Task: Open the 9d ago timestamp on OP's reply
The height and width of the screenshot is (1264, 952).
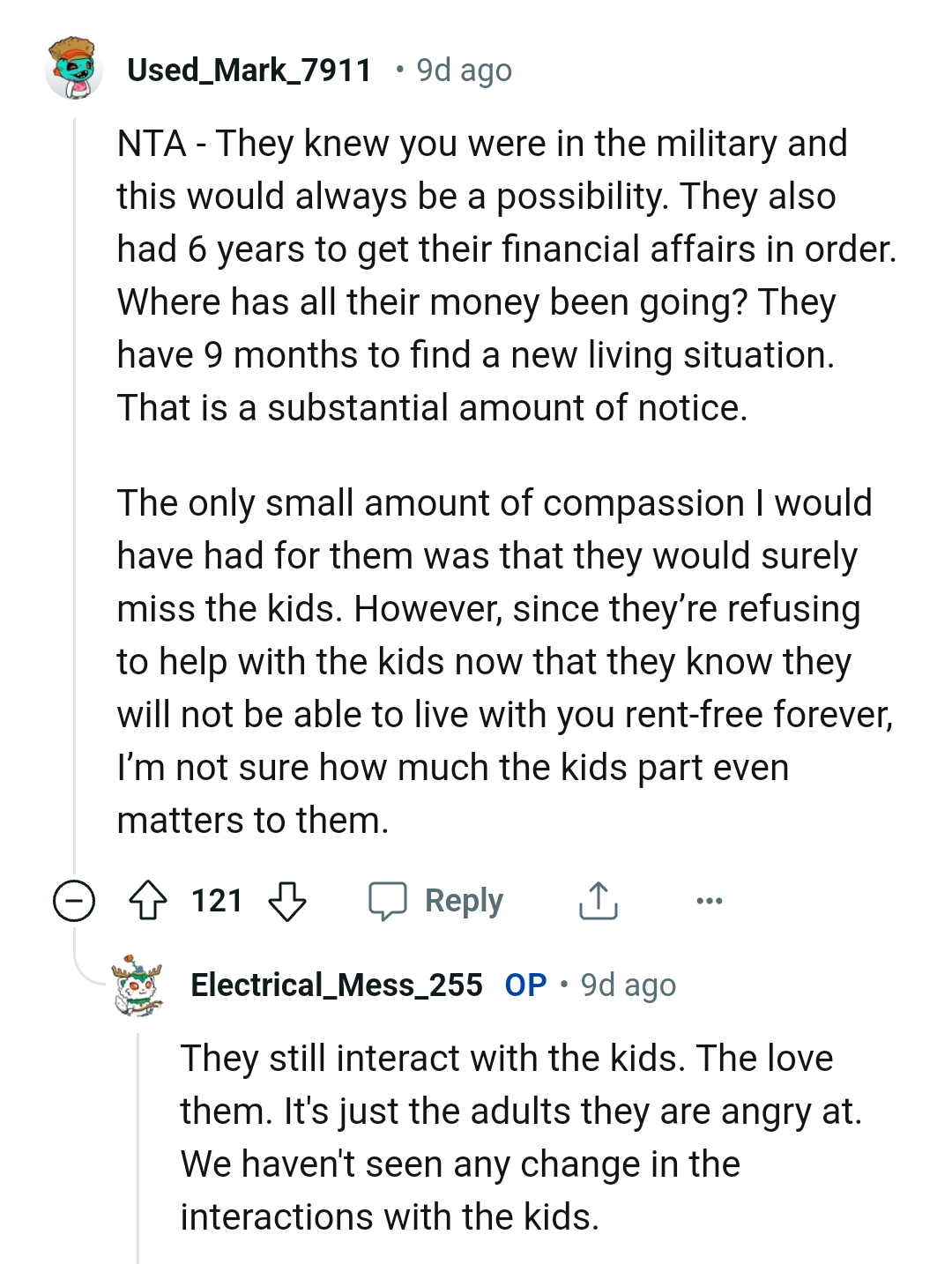Action: [x=628, y=985]
